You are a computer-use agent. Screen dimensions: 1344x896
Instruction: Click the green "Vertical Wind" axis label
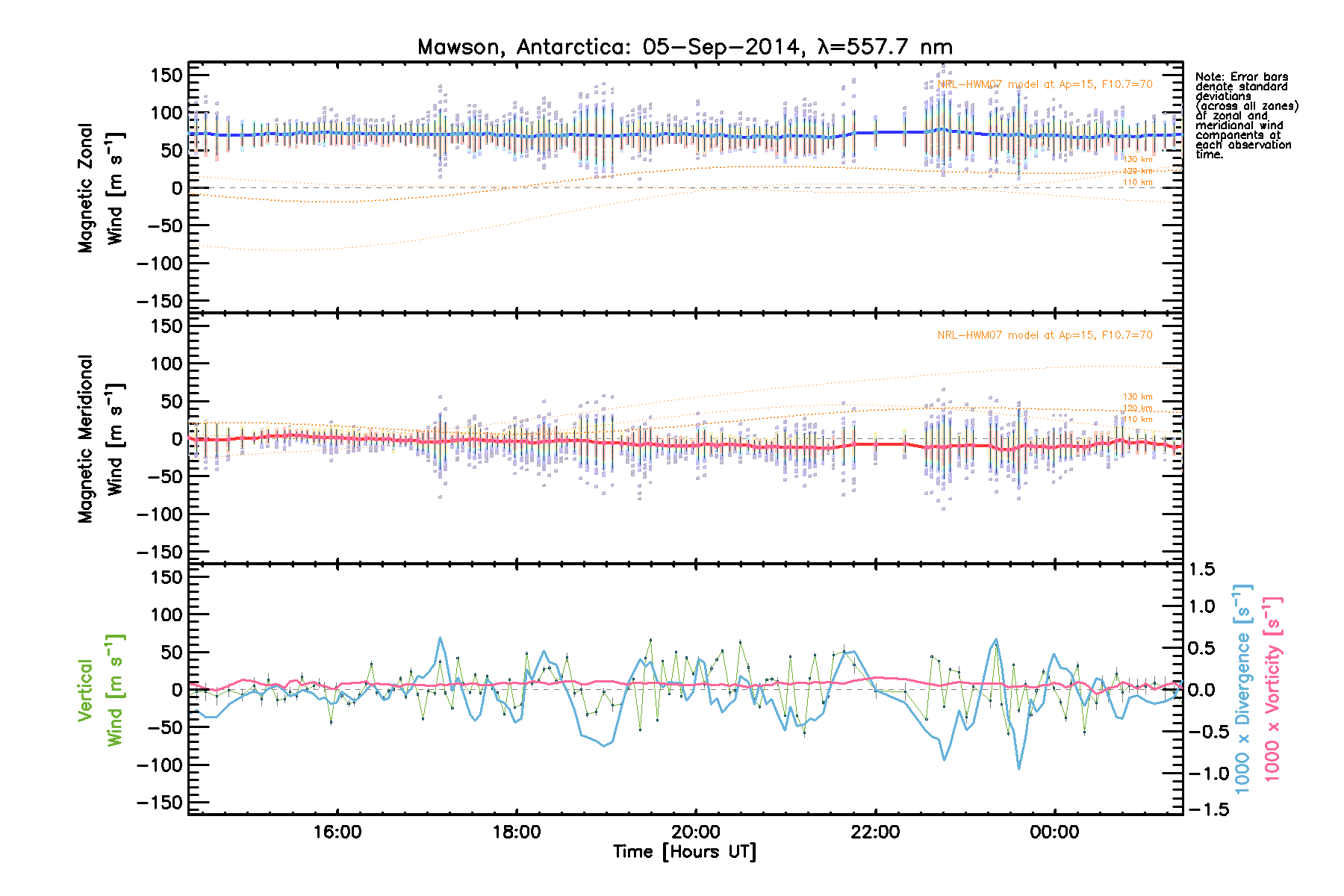(102, 690)
